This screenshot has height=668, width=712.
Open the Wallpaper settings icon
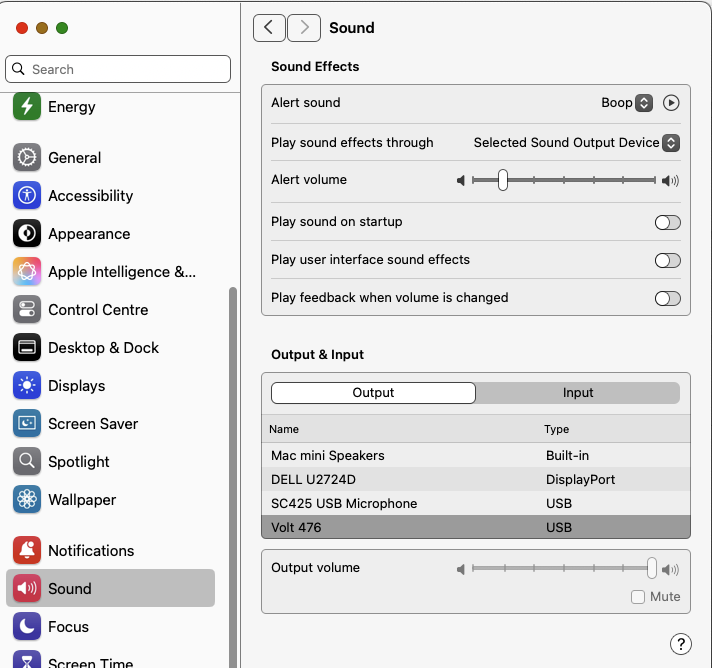point(27,500)
